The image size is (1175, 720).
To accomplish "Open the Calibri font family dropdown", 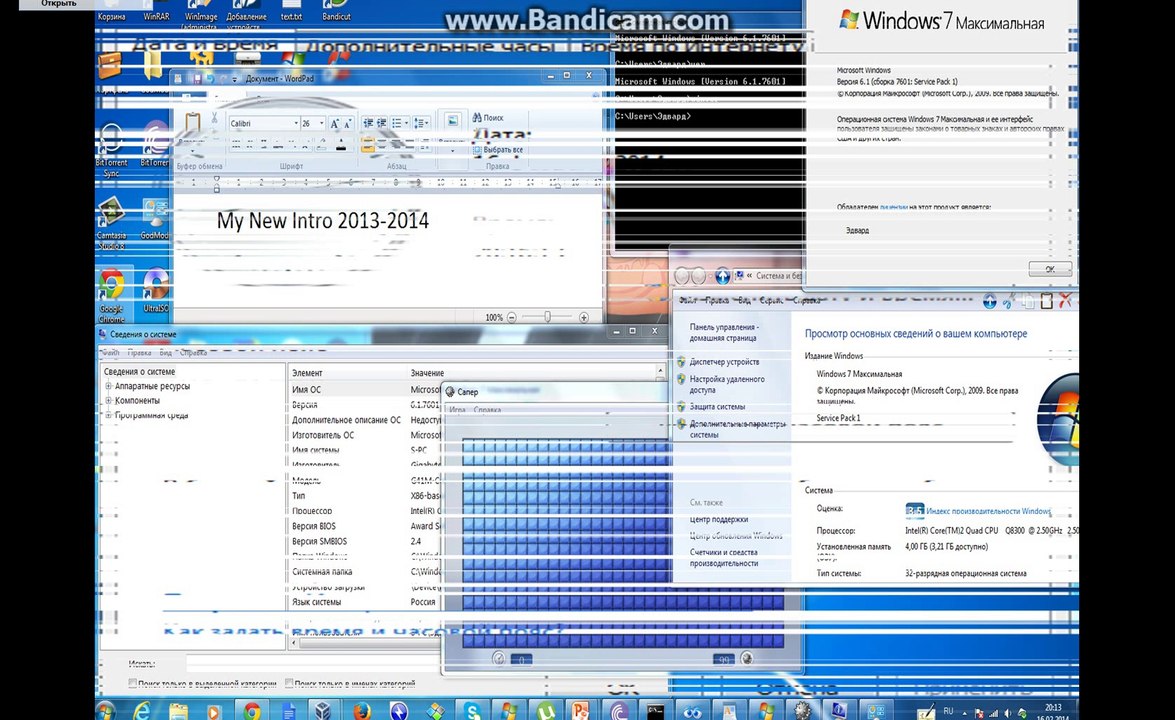I will [296, 123].
